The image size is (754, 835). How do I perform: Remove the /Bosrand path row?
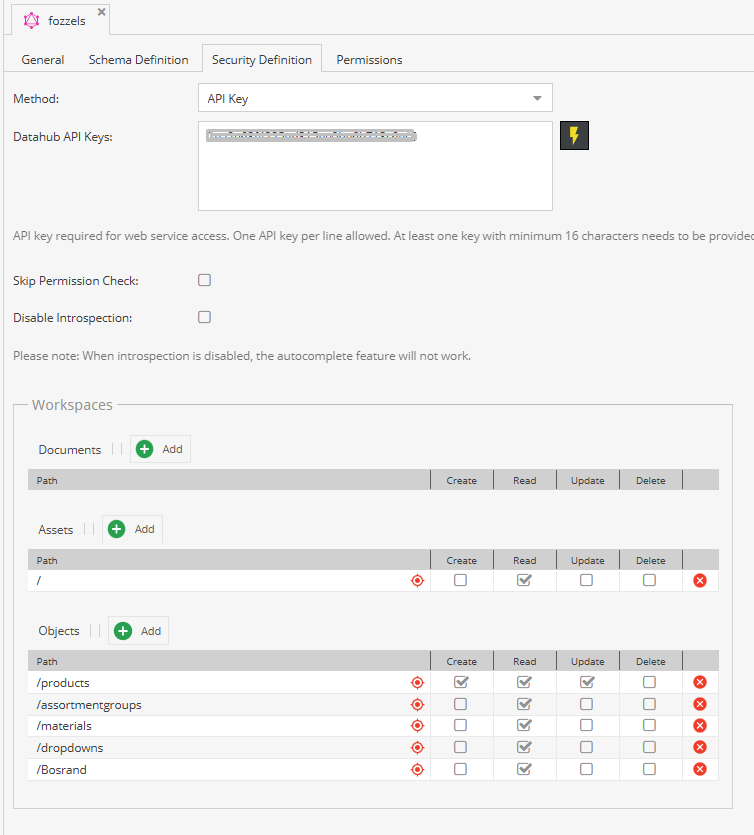[700, 769]
